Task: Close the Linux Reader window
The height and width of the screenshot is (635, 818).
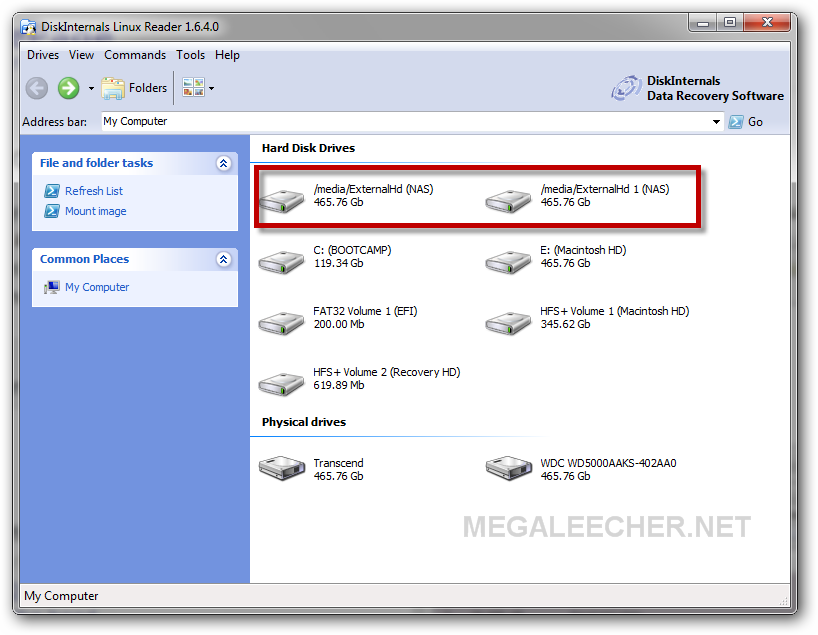Action: (767, 23)
